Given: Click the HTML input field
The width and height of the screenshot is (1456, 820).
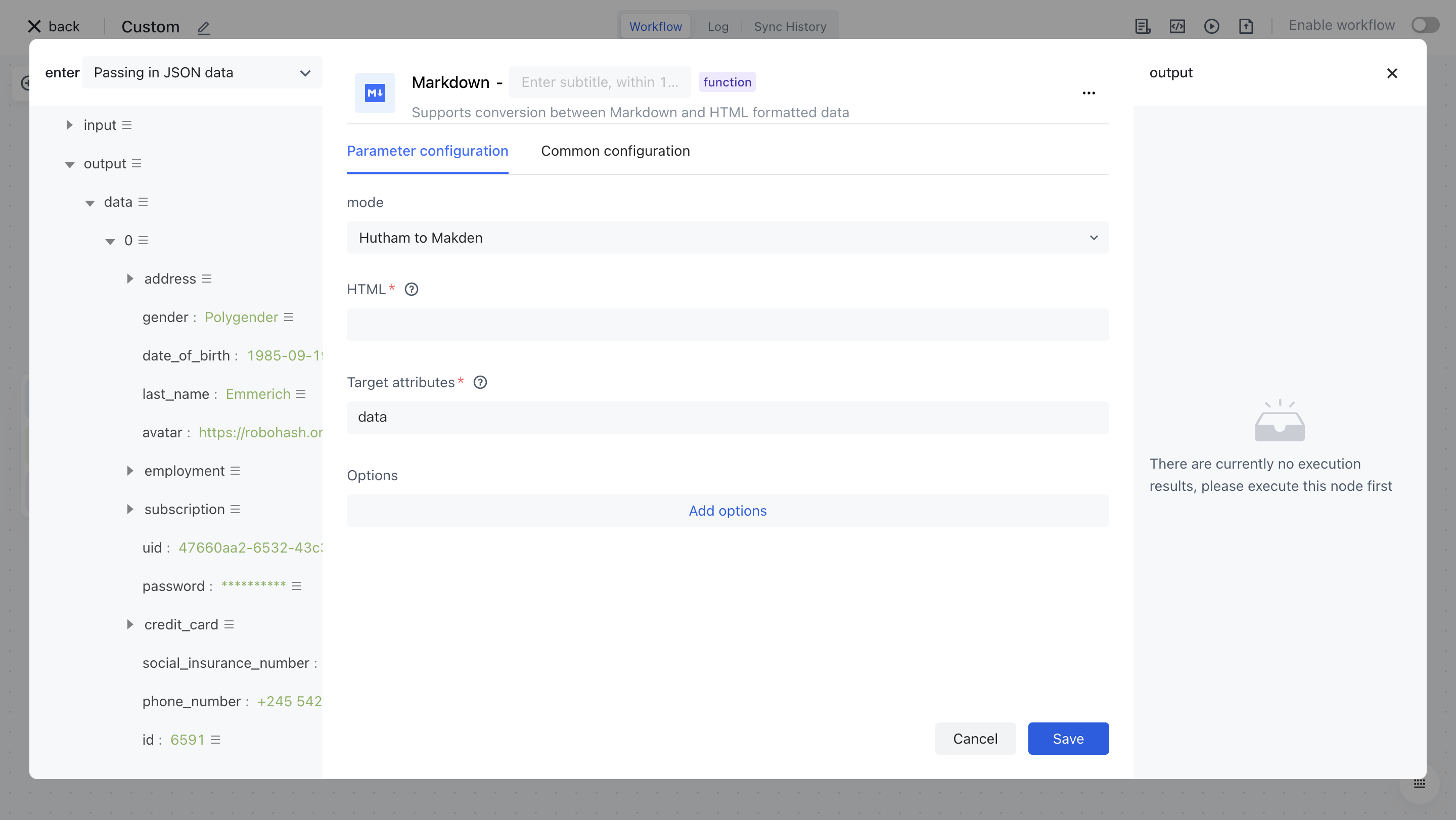Looking at the screenshot, I should coord(727,325).
